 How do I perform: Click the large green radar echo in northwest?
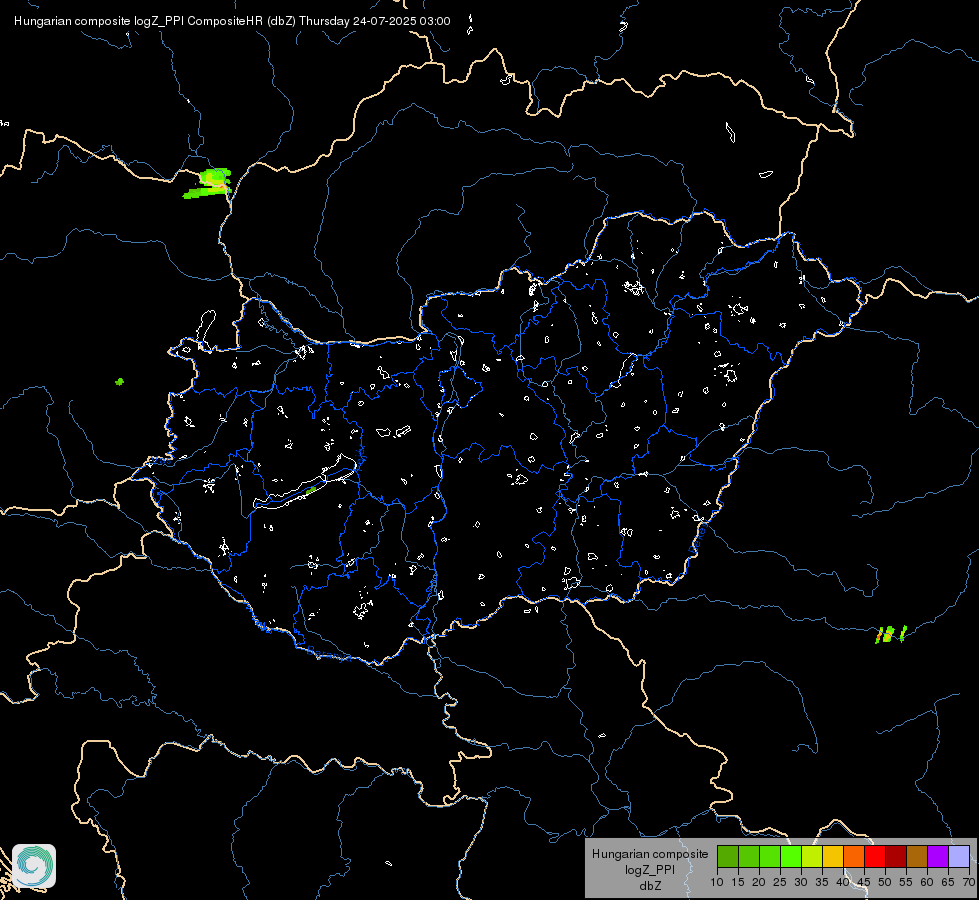point(210,184)
